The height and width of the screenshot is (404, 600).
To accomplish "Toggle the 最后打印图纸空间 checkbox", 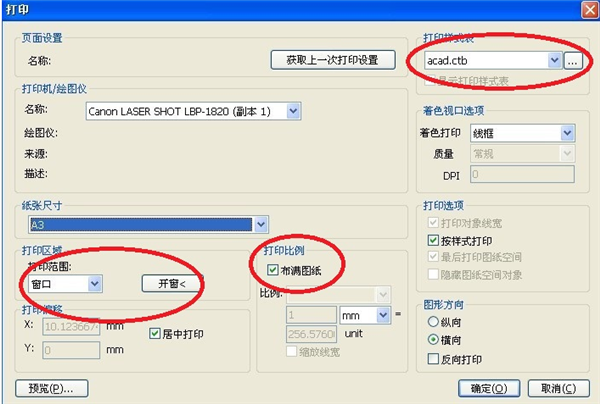I will 433,256.
